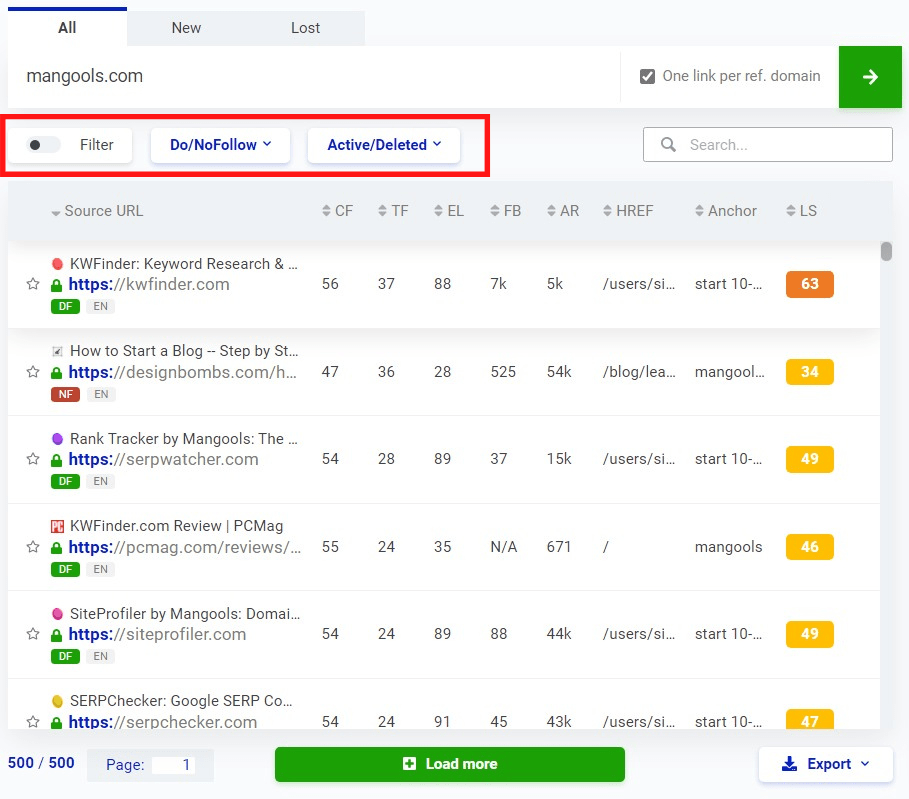
Task: Open the pcmag.com/reviews link
Action: pyautogui.click(x=185, y=547)
